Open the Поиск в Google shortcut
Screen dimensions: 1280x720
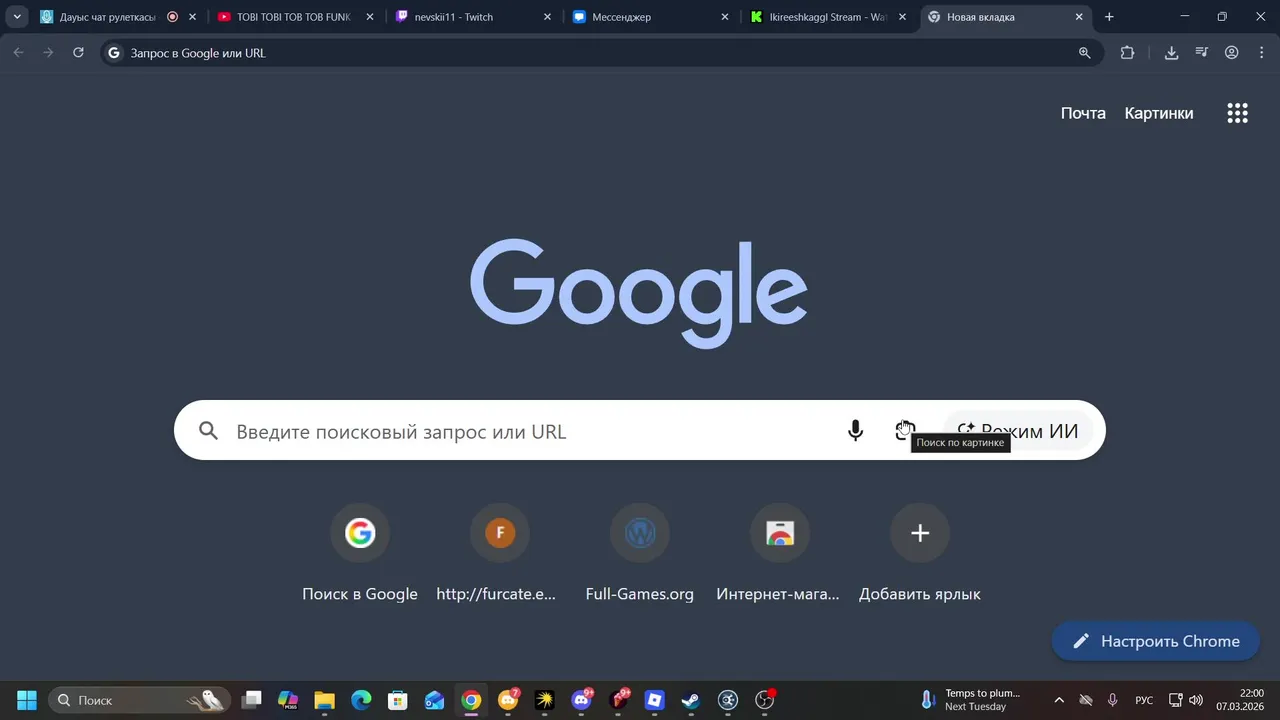tap(360, 553)
